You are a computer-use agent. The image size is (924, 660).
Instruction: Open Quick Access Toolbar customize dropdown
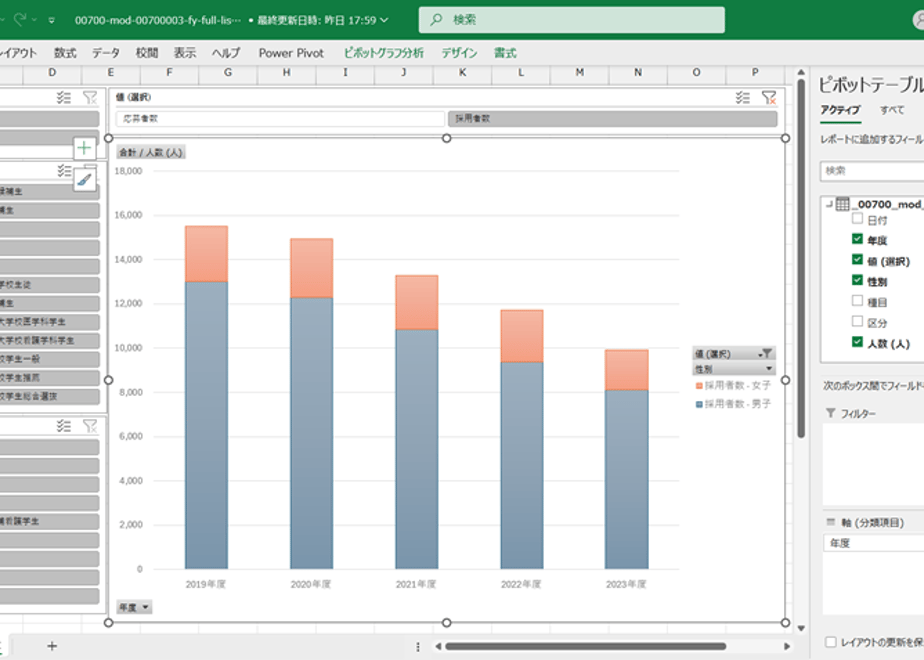point(52,20)
